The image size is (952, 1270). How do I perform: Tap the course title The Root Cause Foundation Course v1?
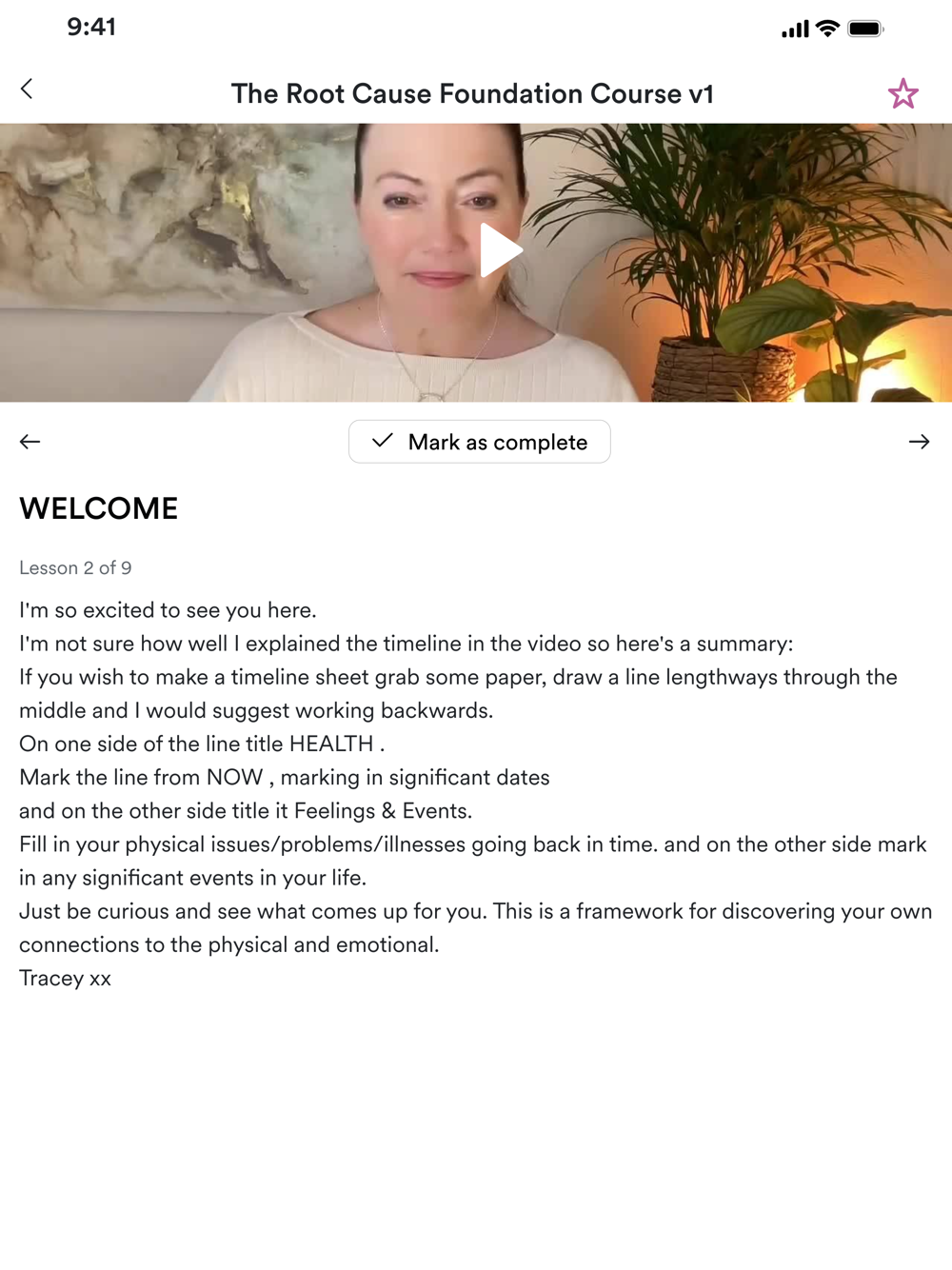coord(472,93)
